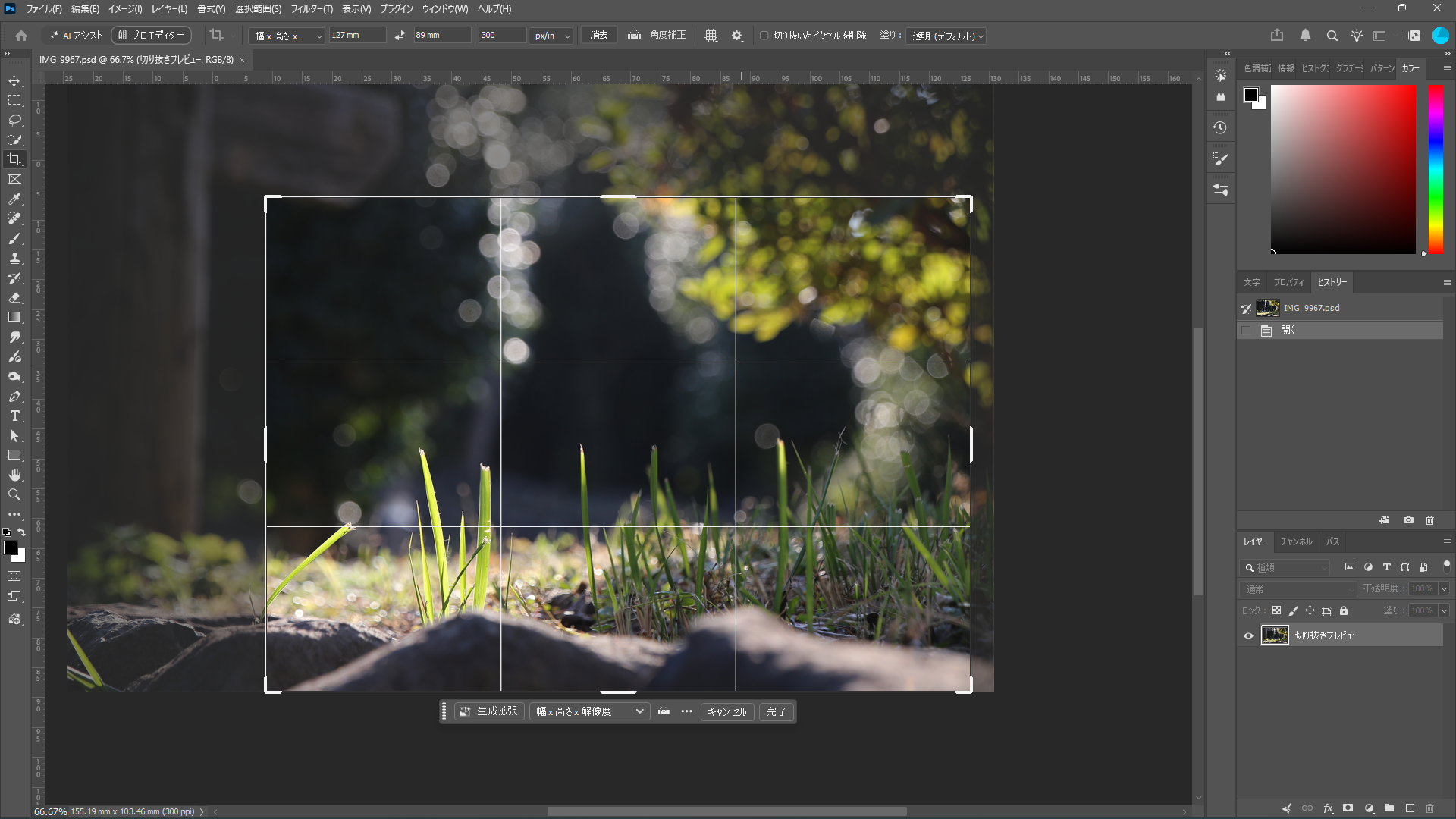Click the 完了 button to commit crop
The height and width of the screenshot is (819, 1456).
(776, 711)
